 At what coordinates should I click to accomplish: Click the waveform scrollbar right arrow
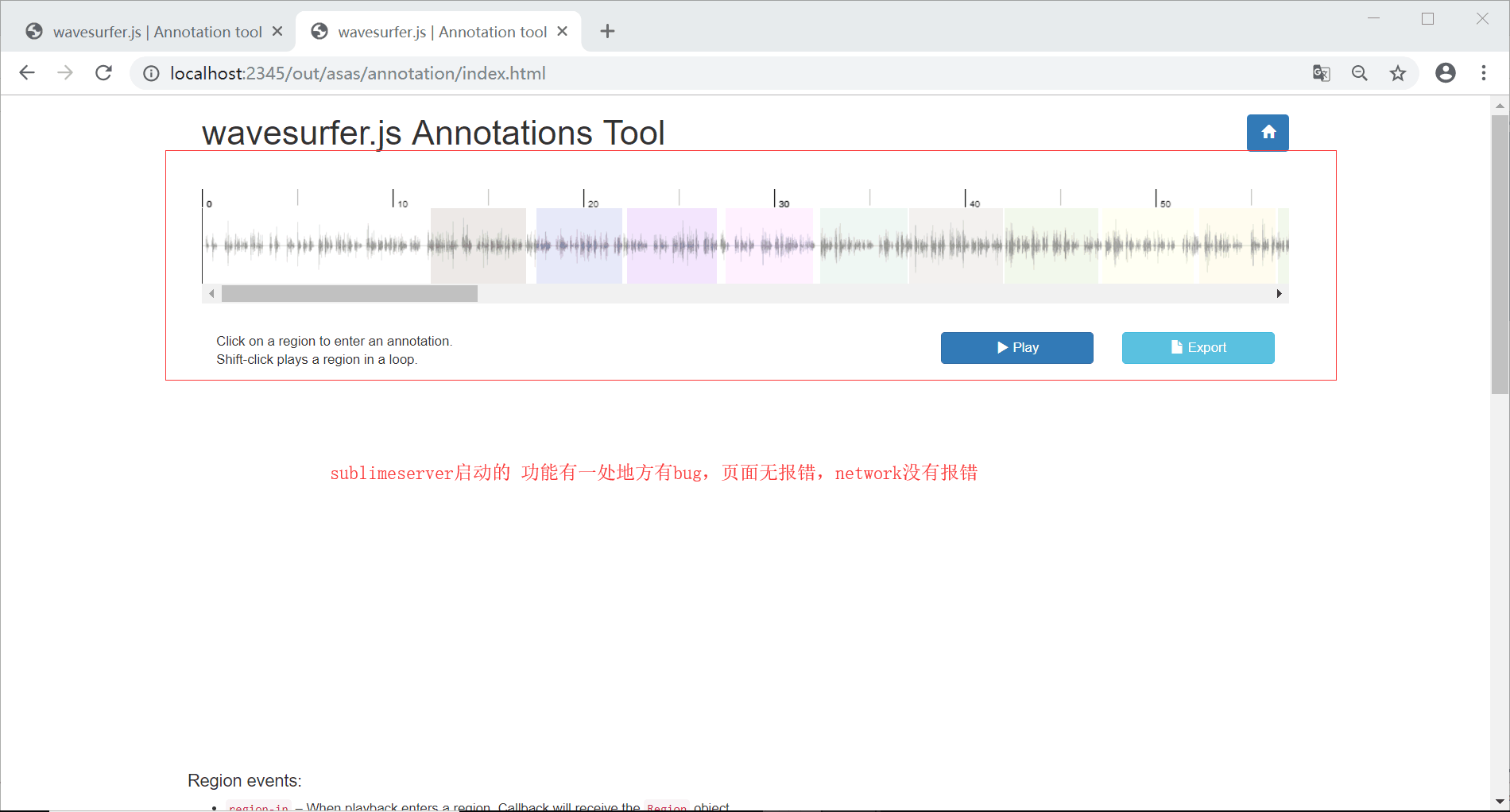point(1279,294)
